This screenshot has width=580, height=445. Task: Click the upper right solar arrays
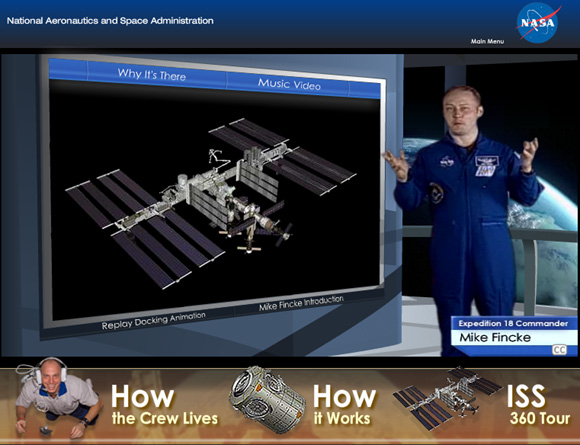click(x=283, y=156)
